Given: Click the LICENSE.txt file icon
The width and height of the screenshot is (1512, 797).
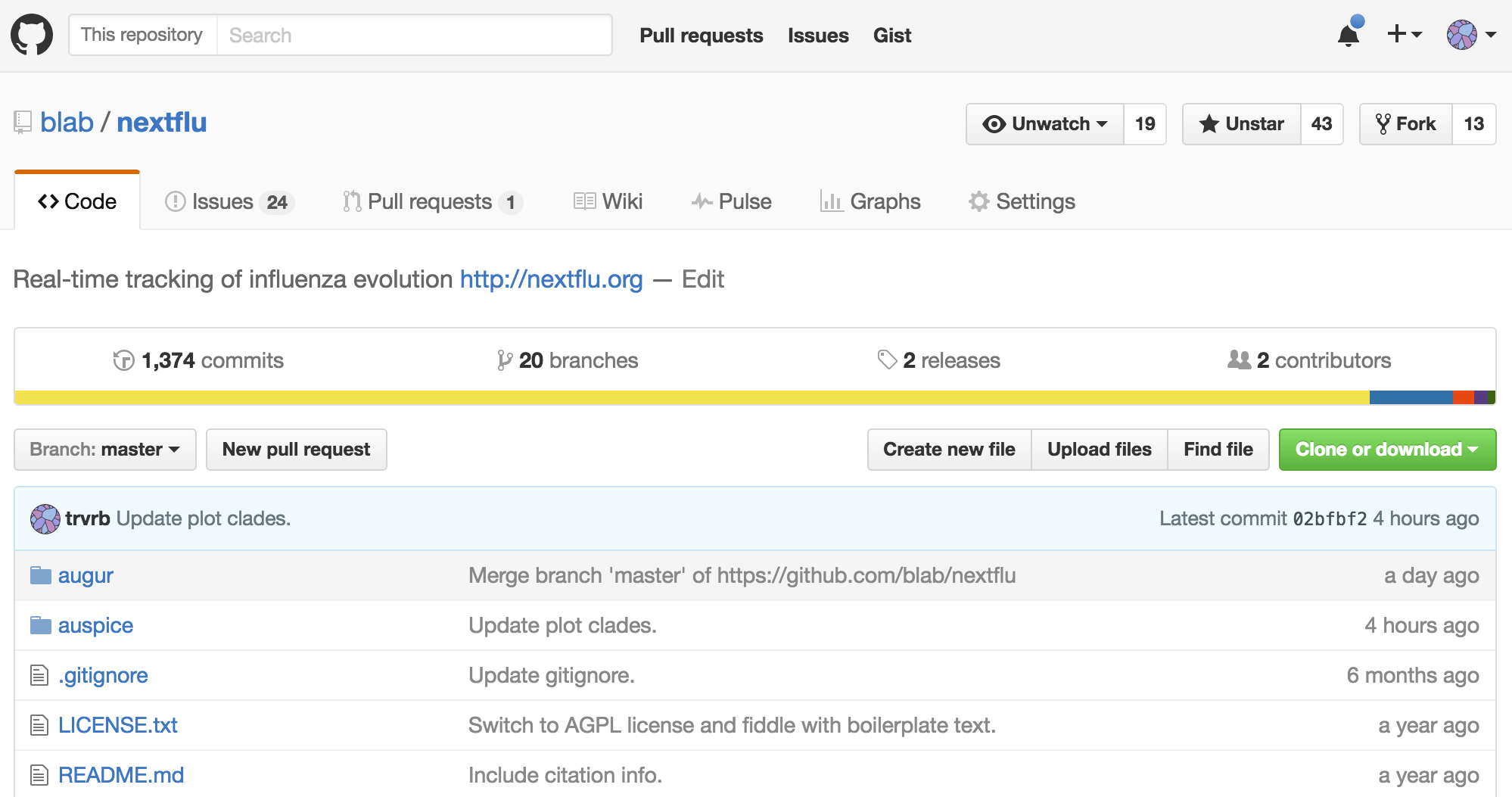Looking at the screenshot, I should (x=39, y=725).
